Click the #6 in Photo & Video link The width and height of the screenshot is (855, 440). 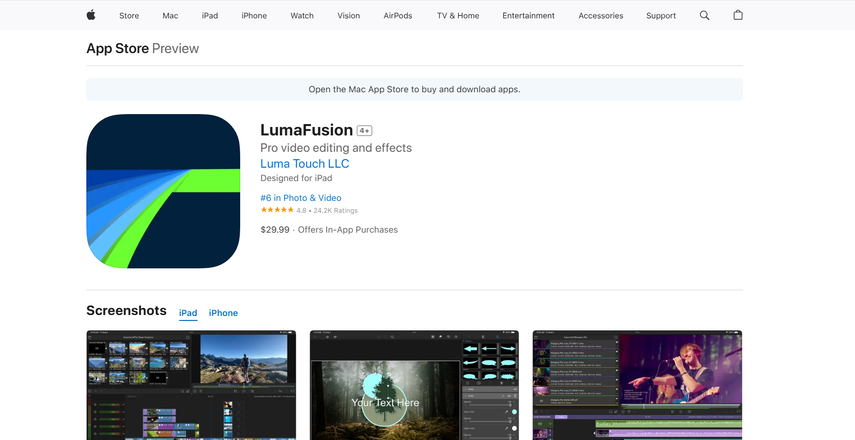tap(301, 198)
